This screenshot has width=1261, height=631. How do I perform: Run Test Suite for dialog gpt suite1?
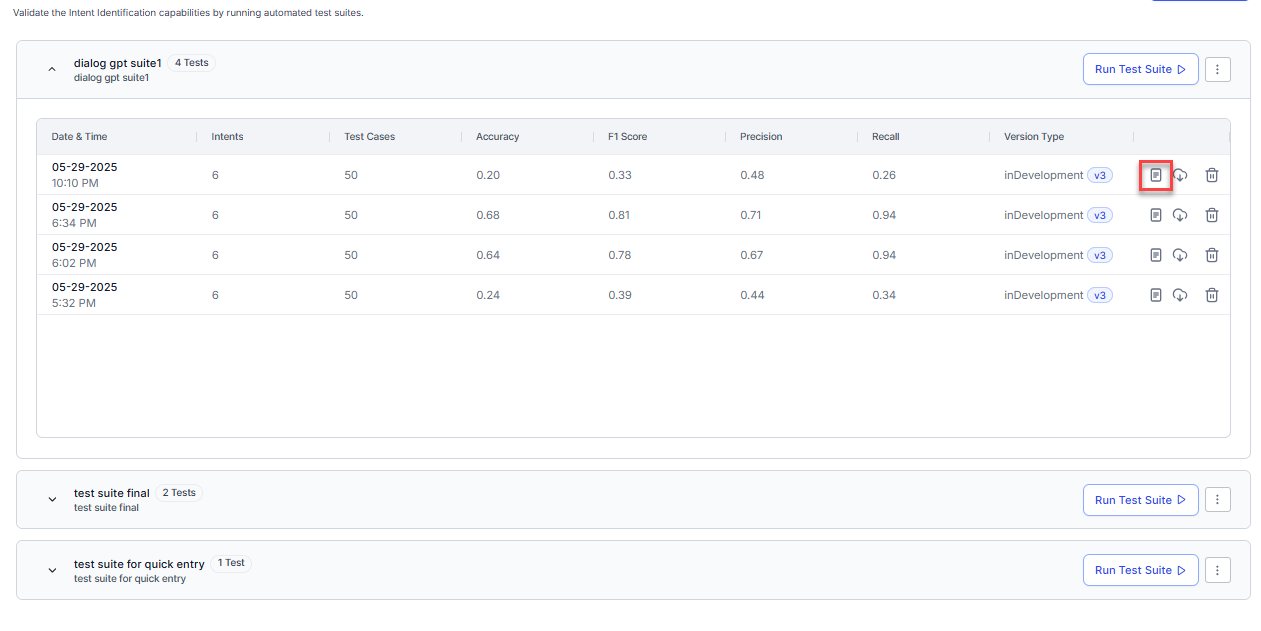click(1139, 69)
